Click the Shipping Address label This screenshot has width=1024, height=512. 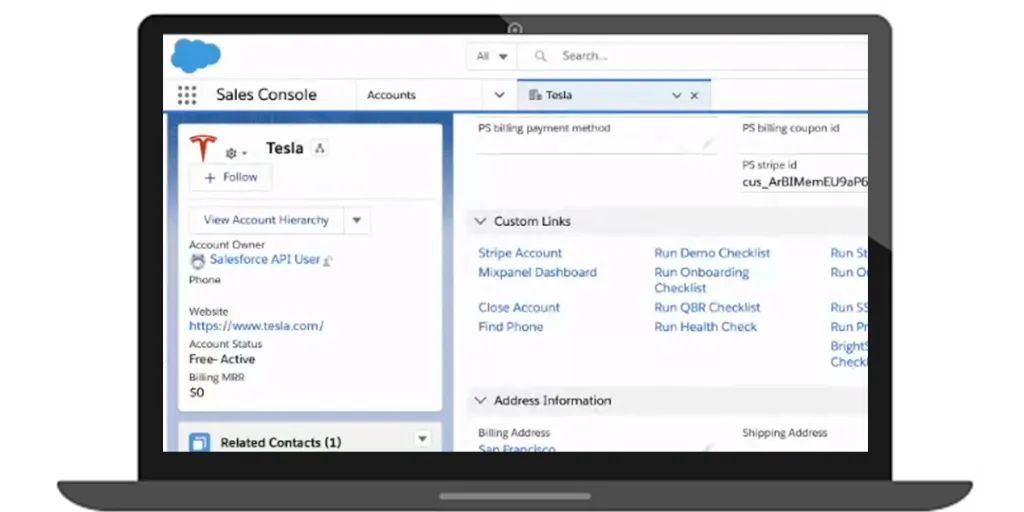(785, 433)
